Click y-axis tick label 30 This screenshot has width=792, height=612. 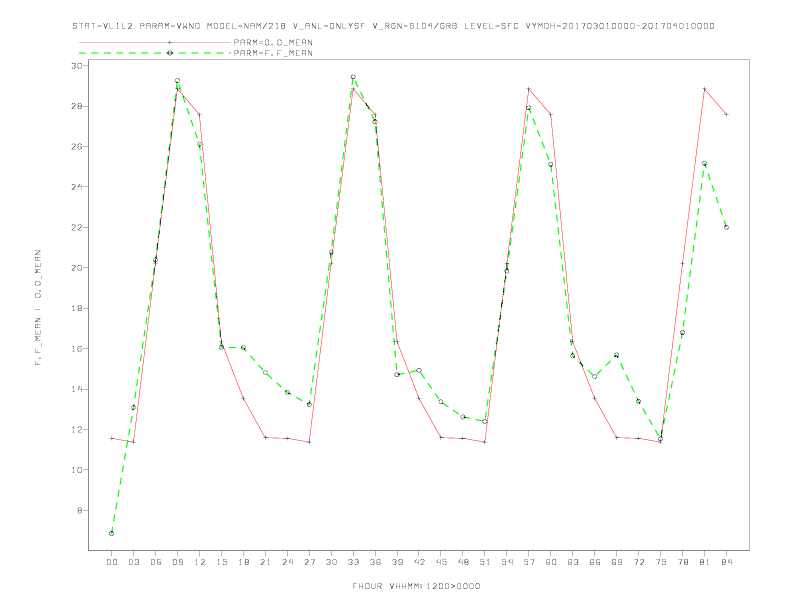click(76, 66)
